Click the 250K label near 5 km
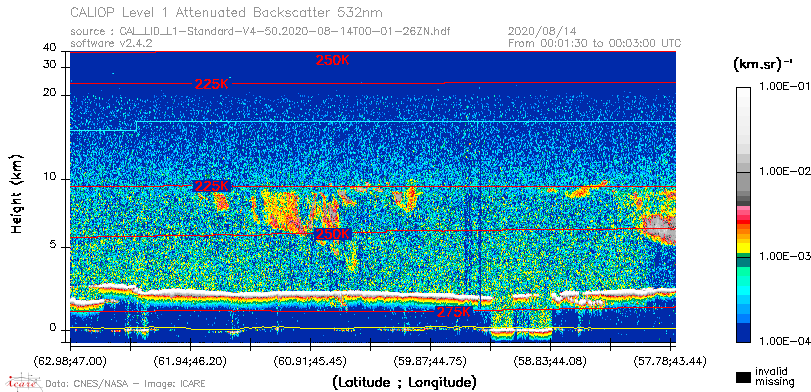This screenshot has height=392, width=811. [333, 234]
